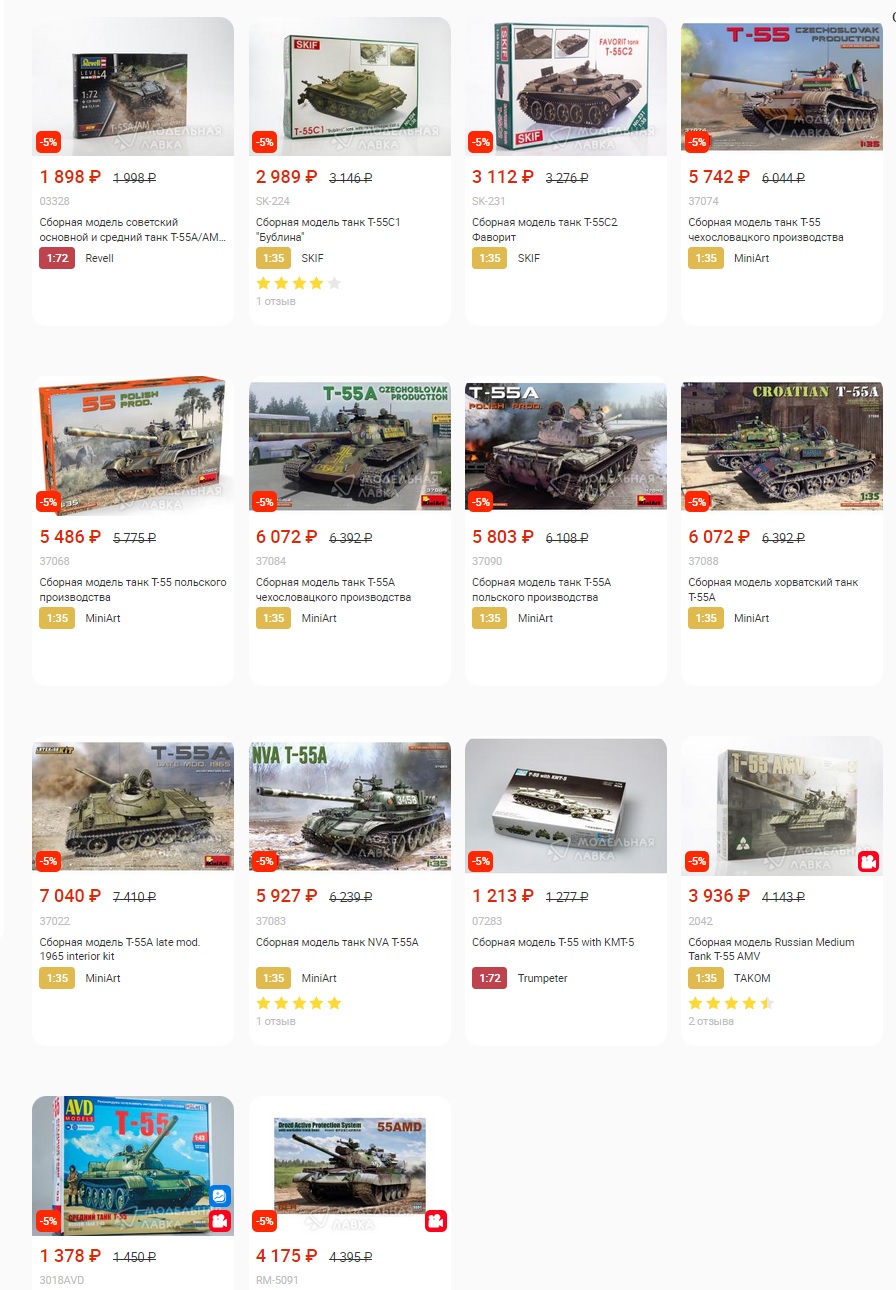Click star rating under SKIF T-55C1 Bublina
This screenshot has height=1290, width=896.
tap(298, 283)
